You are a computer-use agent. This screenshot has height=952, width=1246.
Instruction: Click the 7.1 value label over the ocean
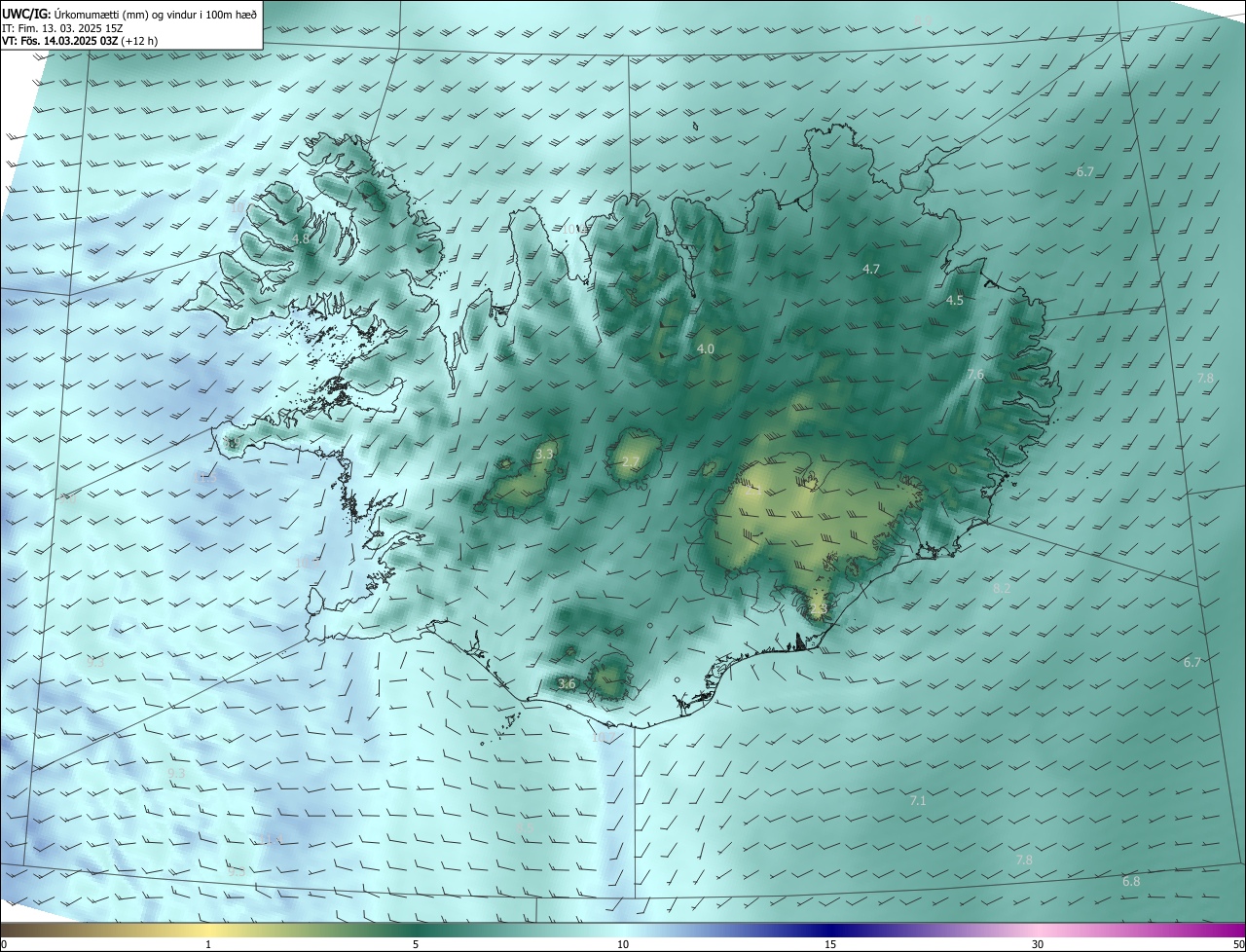(918, 801)
